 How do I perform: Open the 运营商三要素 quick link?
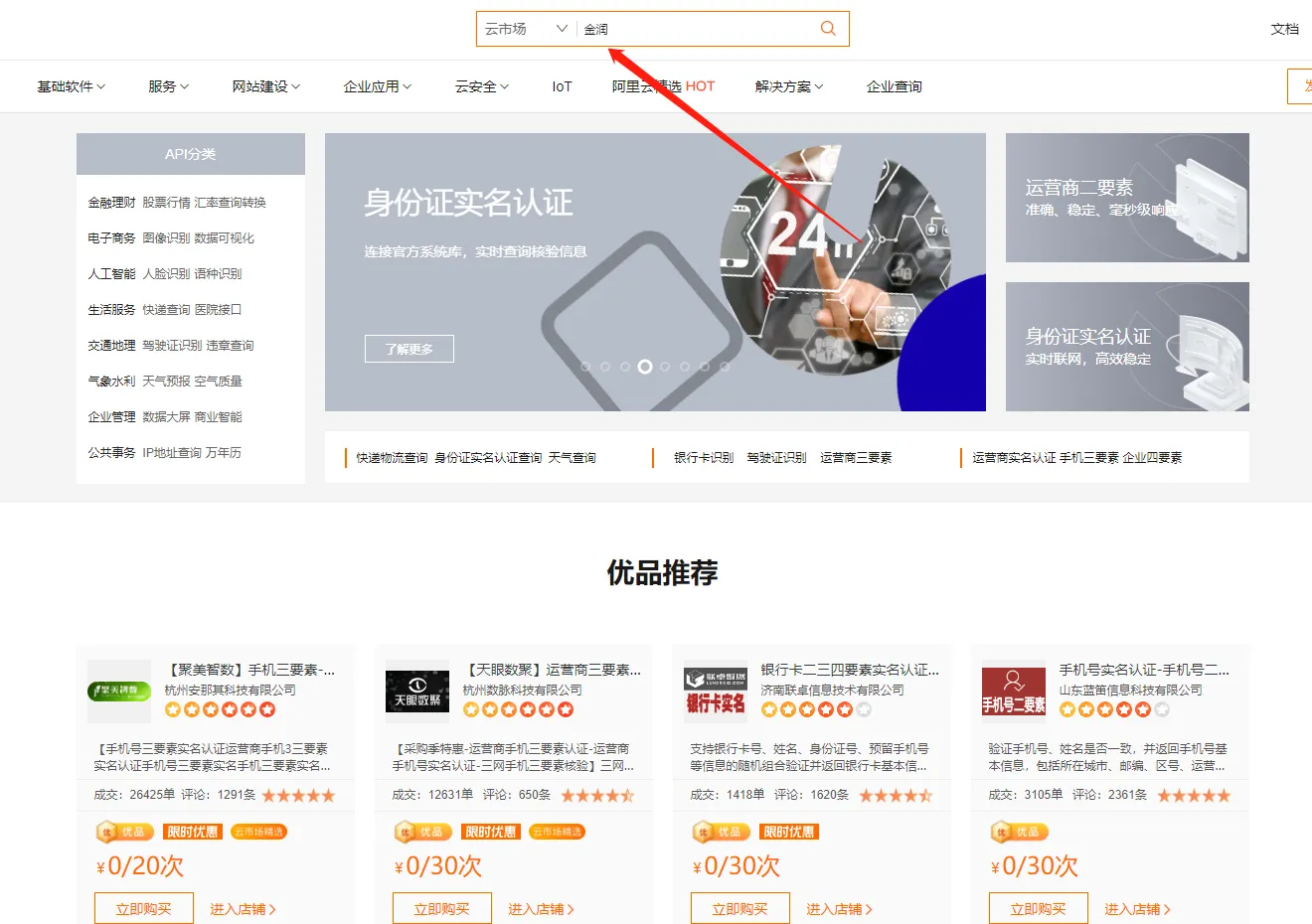click(856, 458)
